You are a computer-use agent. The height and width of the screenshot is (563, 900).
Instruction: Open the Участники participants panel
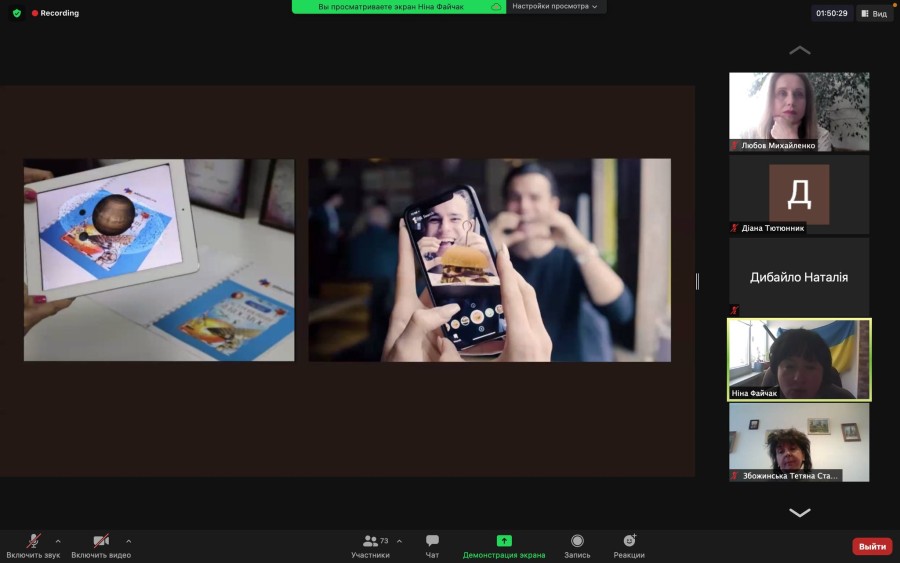[370, 546]
